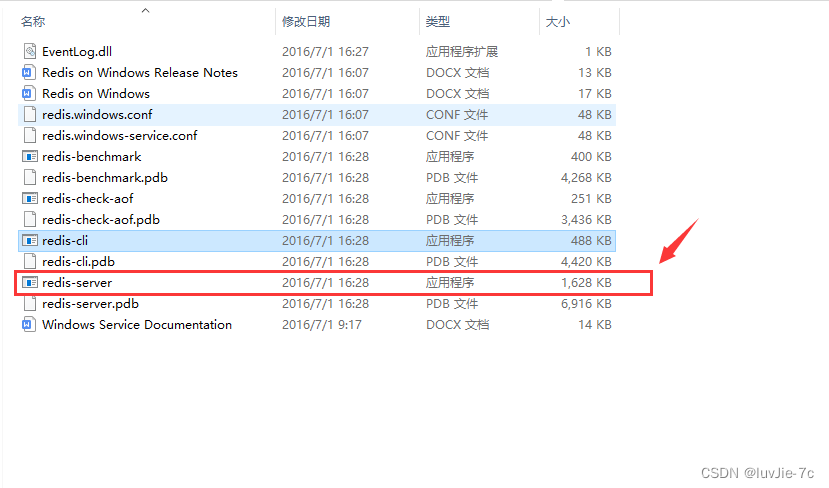Select the redis-benchmark application name

[x=91, y=156]
